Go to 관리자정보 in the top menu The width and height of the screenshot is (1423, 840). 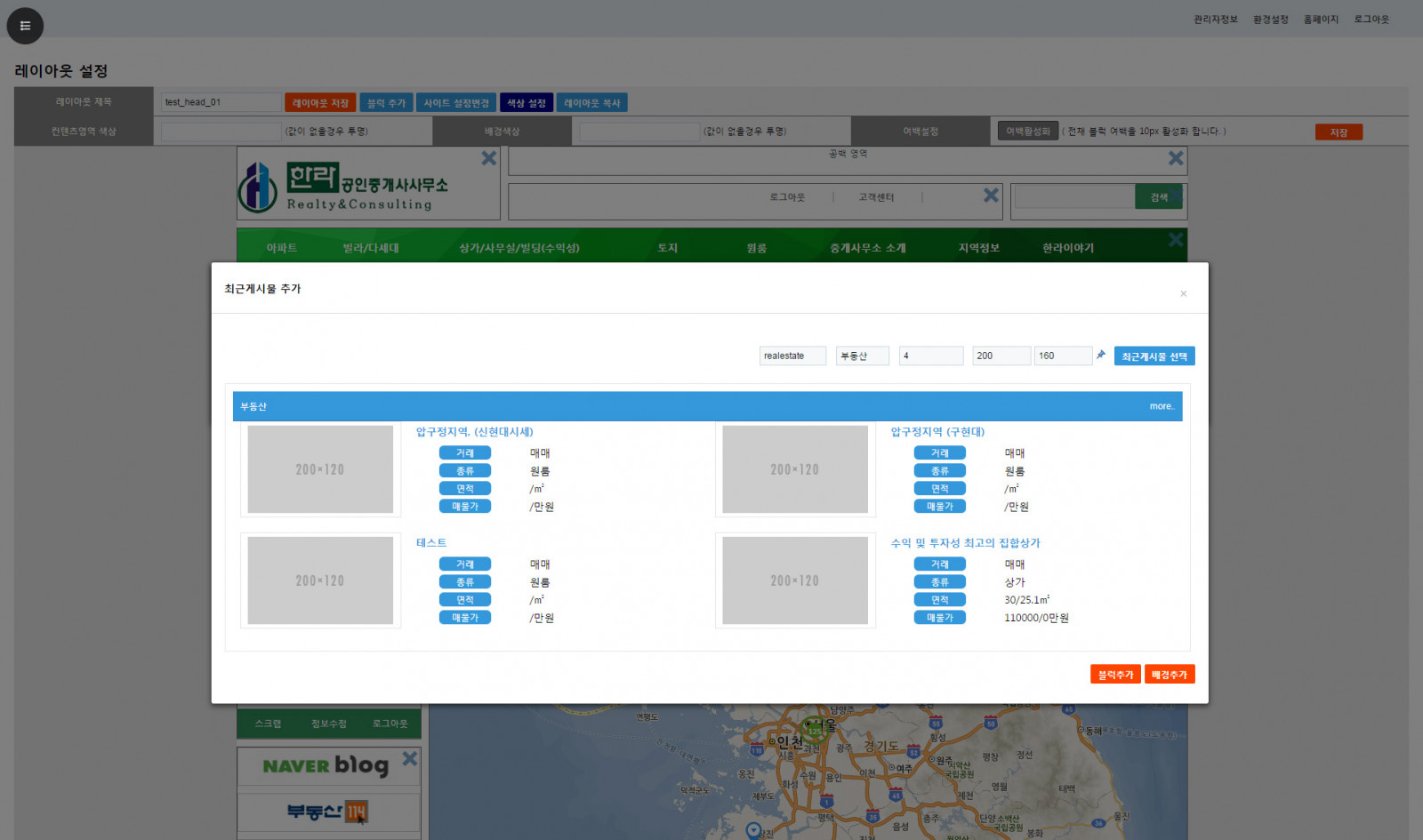pos(1215,20)
